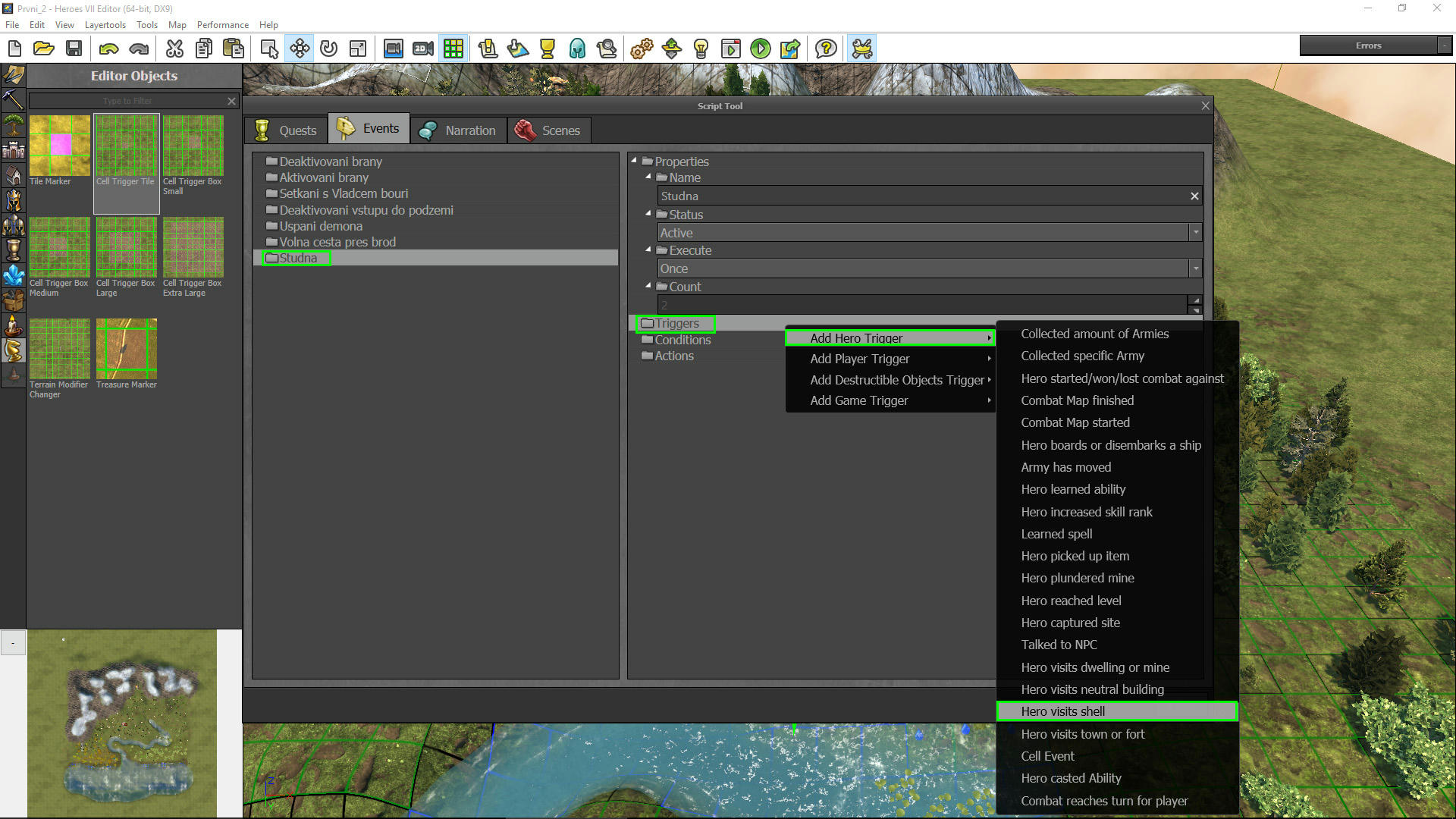Click the Type to Filter field
This screenshot has width=1456, height=819.
click(127, 101)
